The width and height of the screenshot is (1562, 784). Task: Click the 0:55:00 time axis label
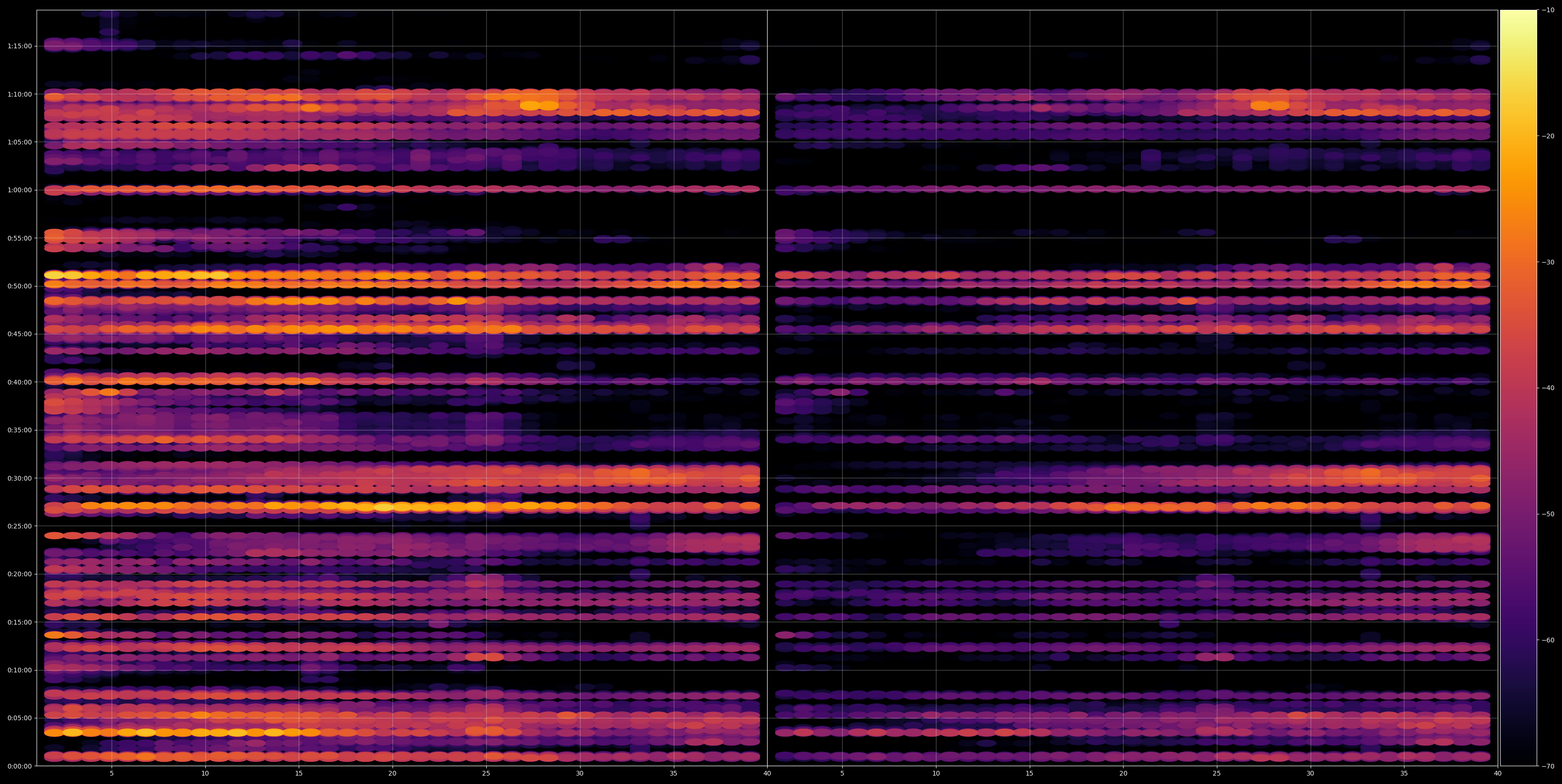[19, 238]
